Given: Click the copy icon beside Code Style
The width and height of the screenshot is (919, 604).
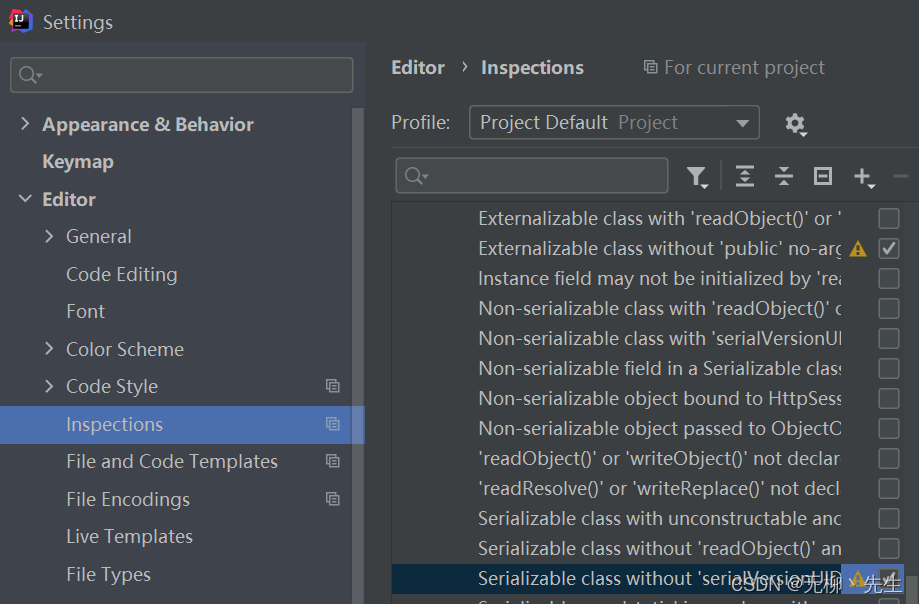Looking at the screenshot, I should 333,386.
